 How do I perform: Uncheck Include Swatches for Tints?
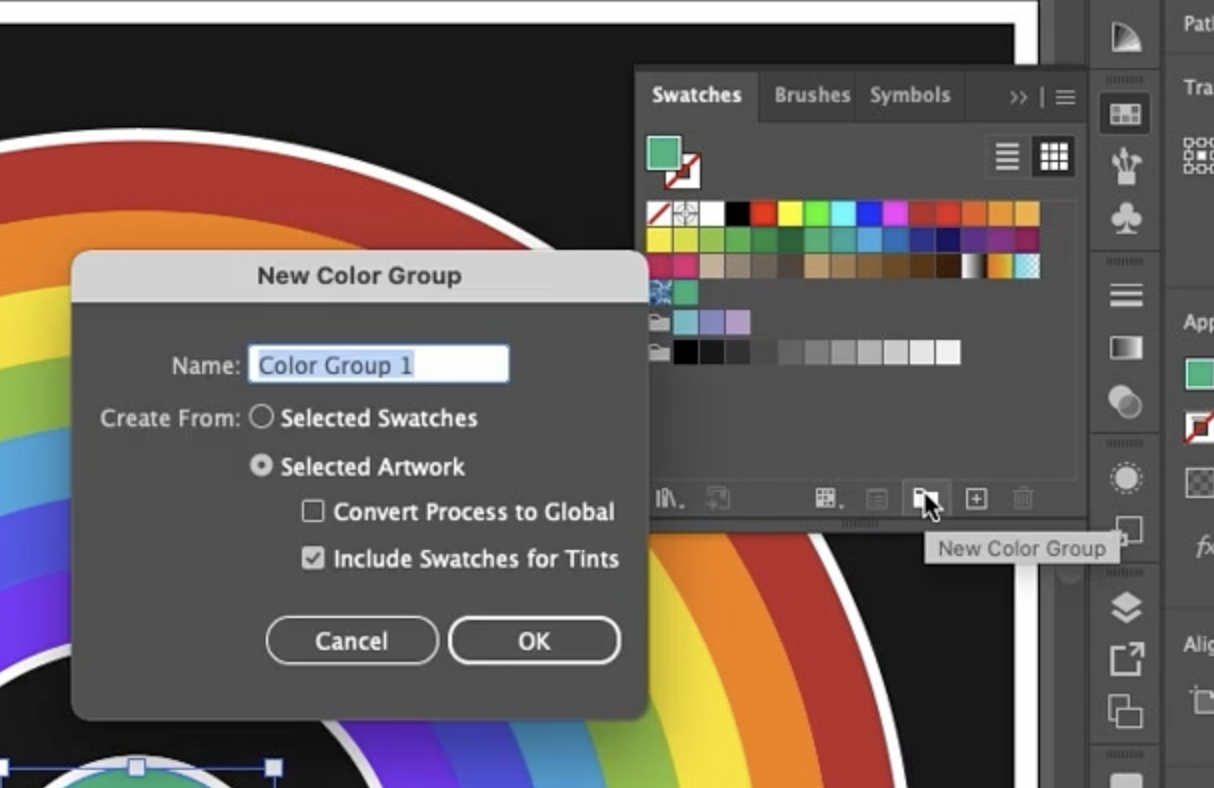[x=313, y=558]
